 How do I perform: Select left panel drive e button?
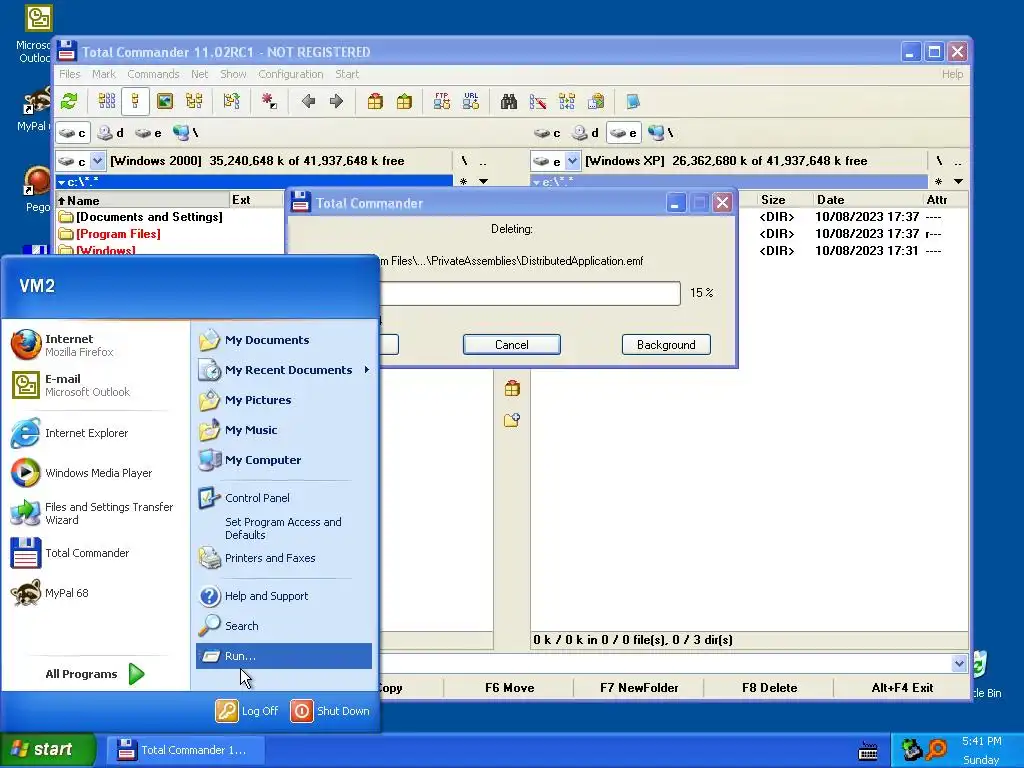[148, 133]
